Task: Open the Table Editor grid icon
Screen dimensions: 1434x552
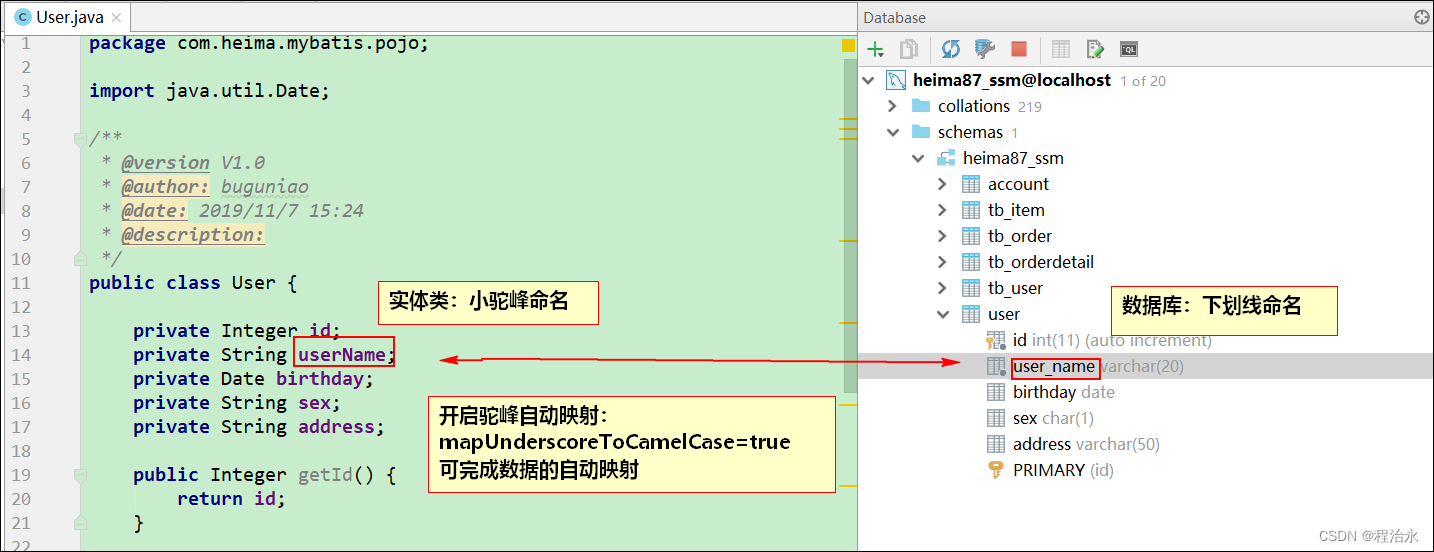Action: [x=1061, y=49]
